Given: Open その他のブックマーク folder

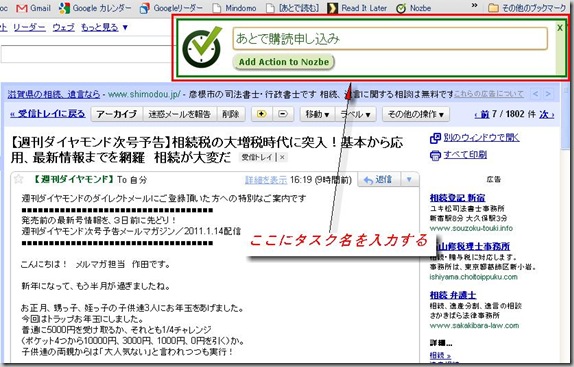Looking at the screenshot, I should (528, 8).
